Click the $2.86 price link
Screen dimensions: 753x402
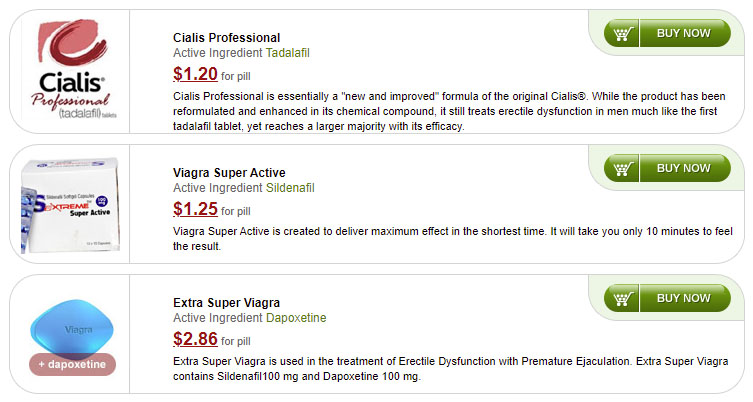tap(195, 339)
